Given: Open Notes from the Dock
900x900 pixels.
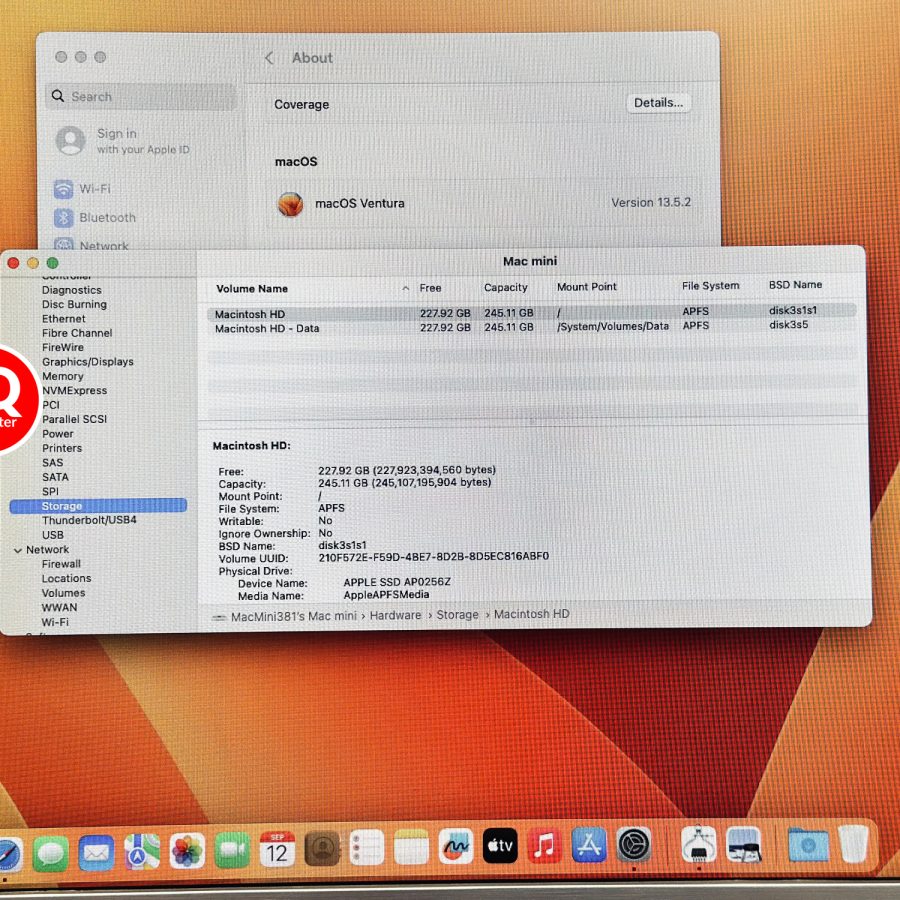Looking at the screenshot, I should [x=411, y=847].
